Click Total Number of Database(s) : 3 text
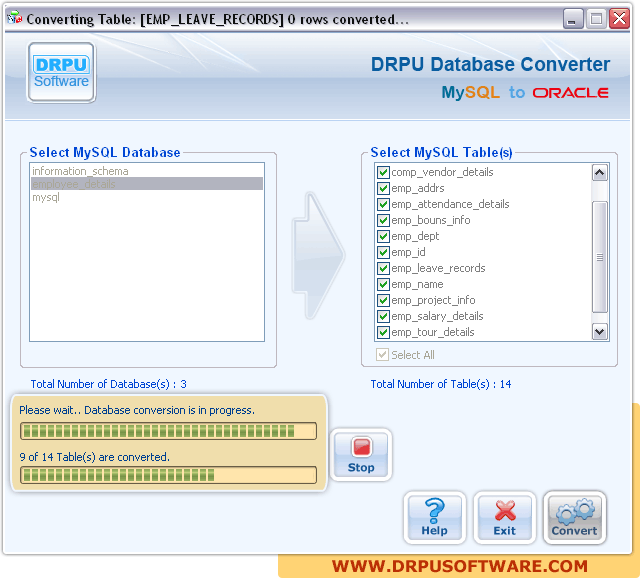 click(x=109, y=384)
